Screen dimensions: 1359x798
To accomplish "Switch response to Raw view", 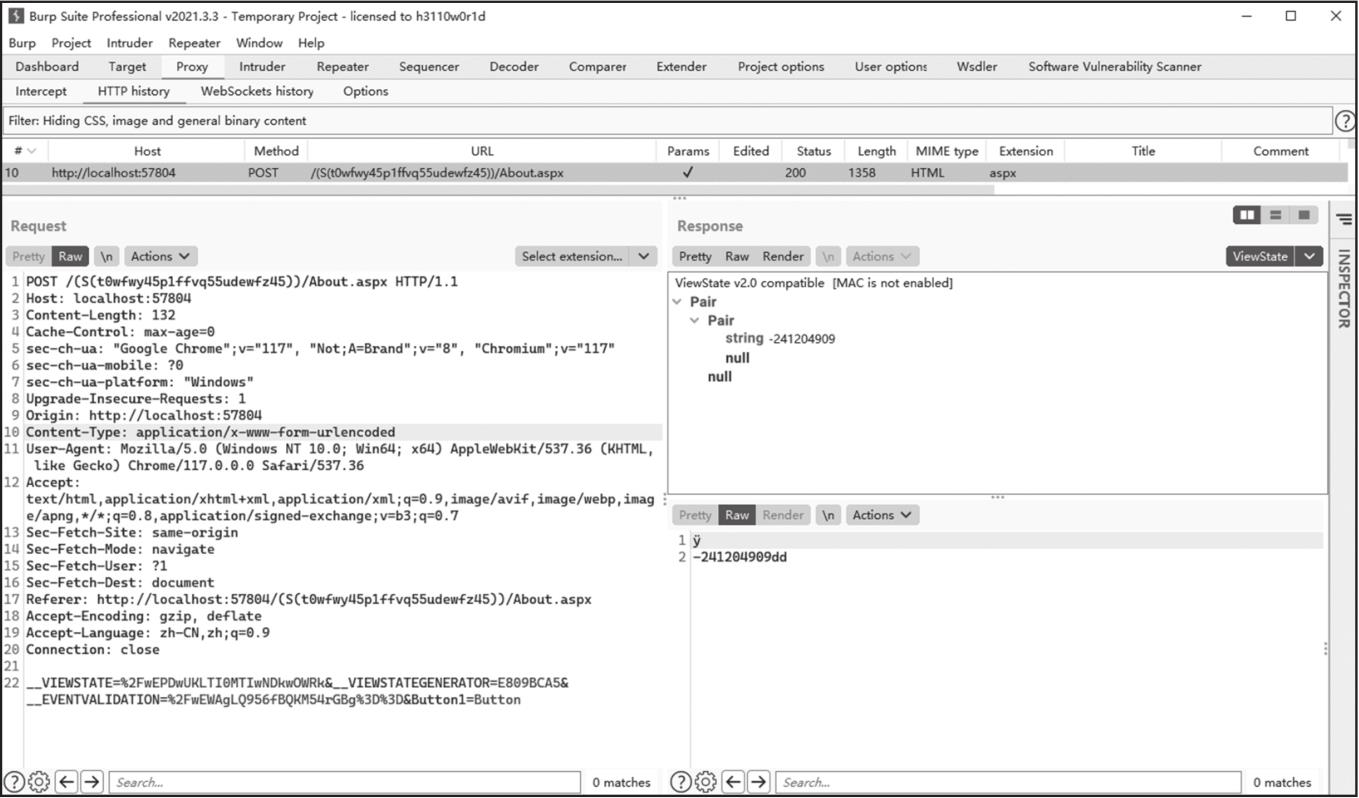I will tap(737, 256).
